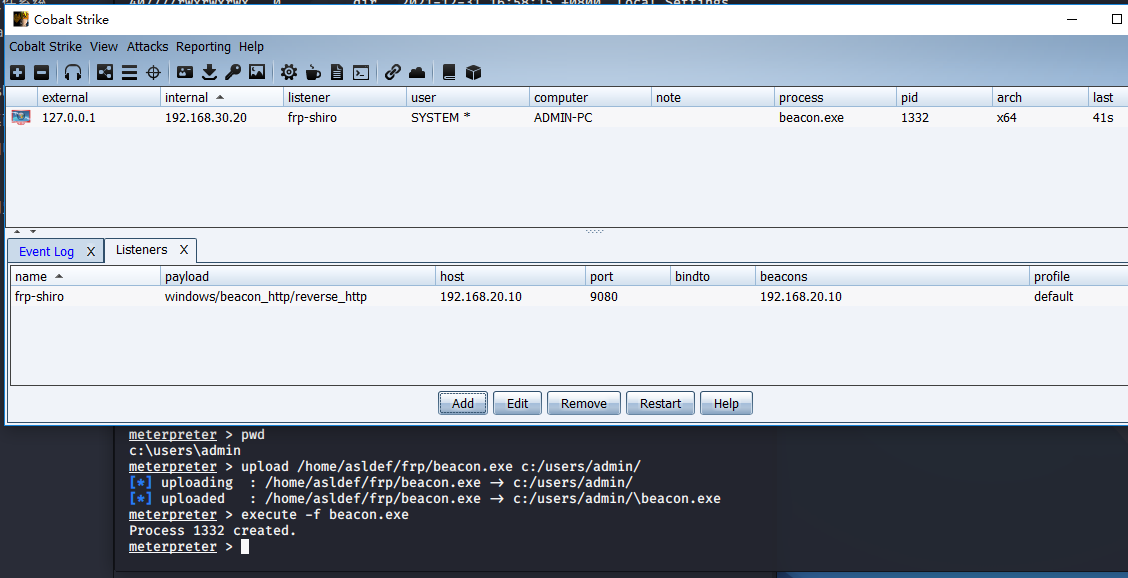
Task: Open keystrokes via the key icon
Action: point(233,72)
